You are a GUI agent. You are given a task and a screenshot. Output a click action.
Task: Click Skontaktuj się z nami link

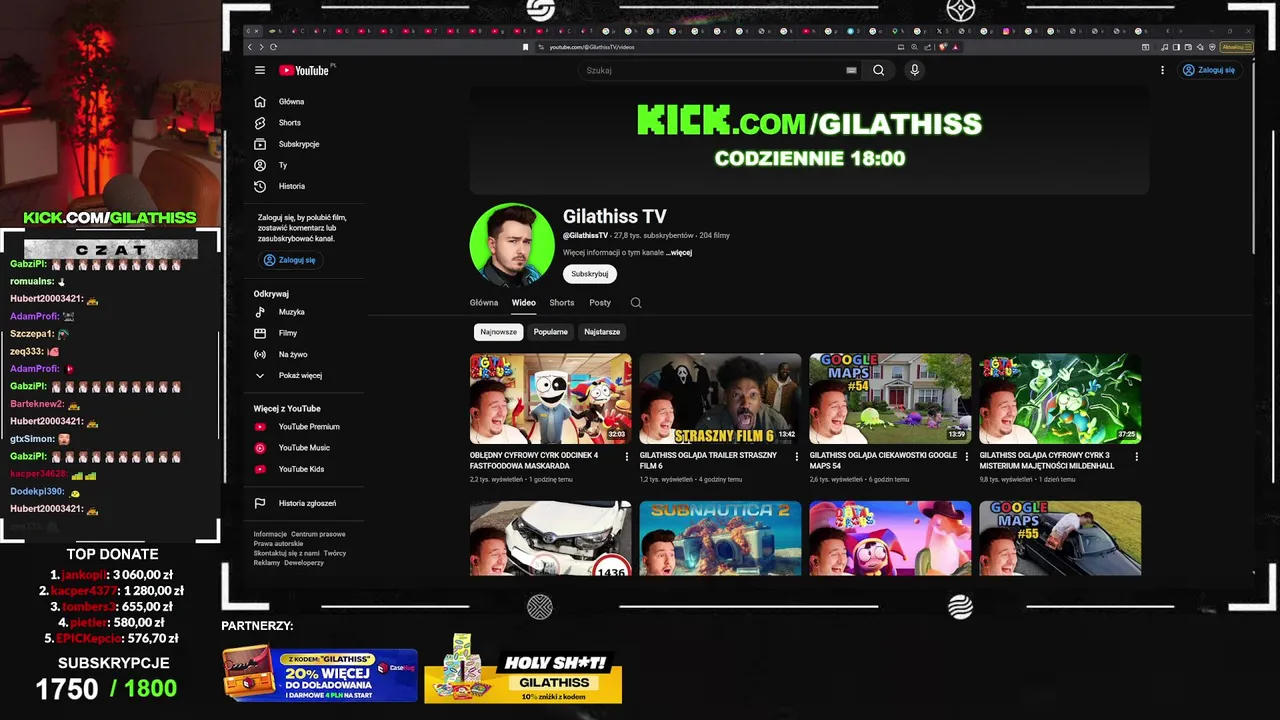click(286, 553)
